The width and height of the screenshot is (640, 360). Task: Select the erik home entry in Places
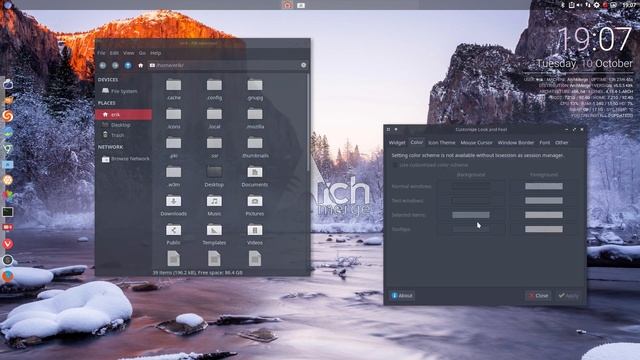click(x=124, y=115)
